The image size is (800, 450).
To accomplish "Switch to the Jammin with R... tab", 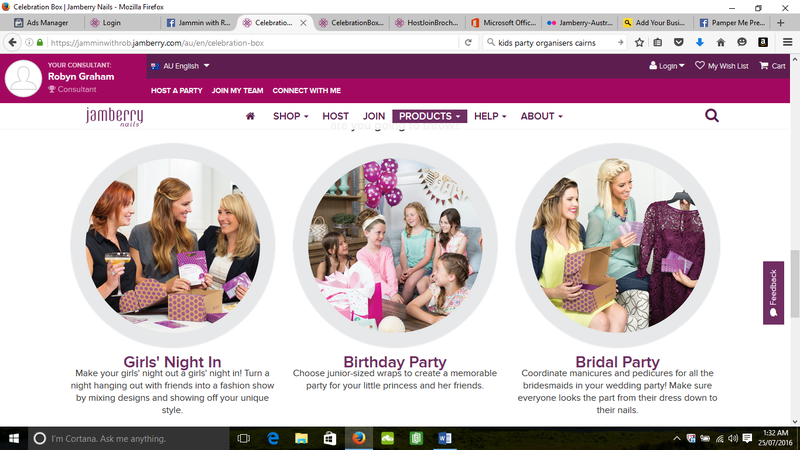I will (x=199, y=22).
